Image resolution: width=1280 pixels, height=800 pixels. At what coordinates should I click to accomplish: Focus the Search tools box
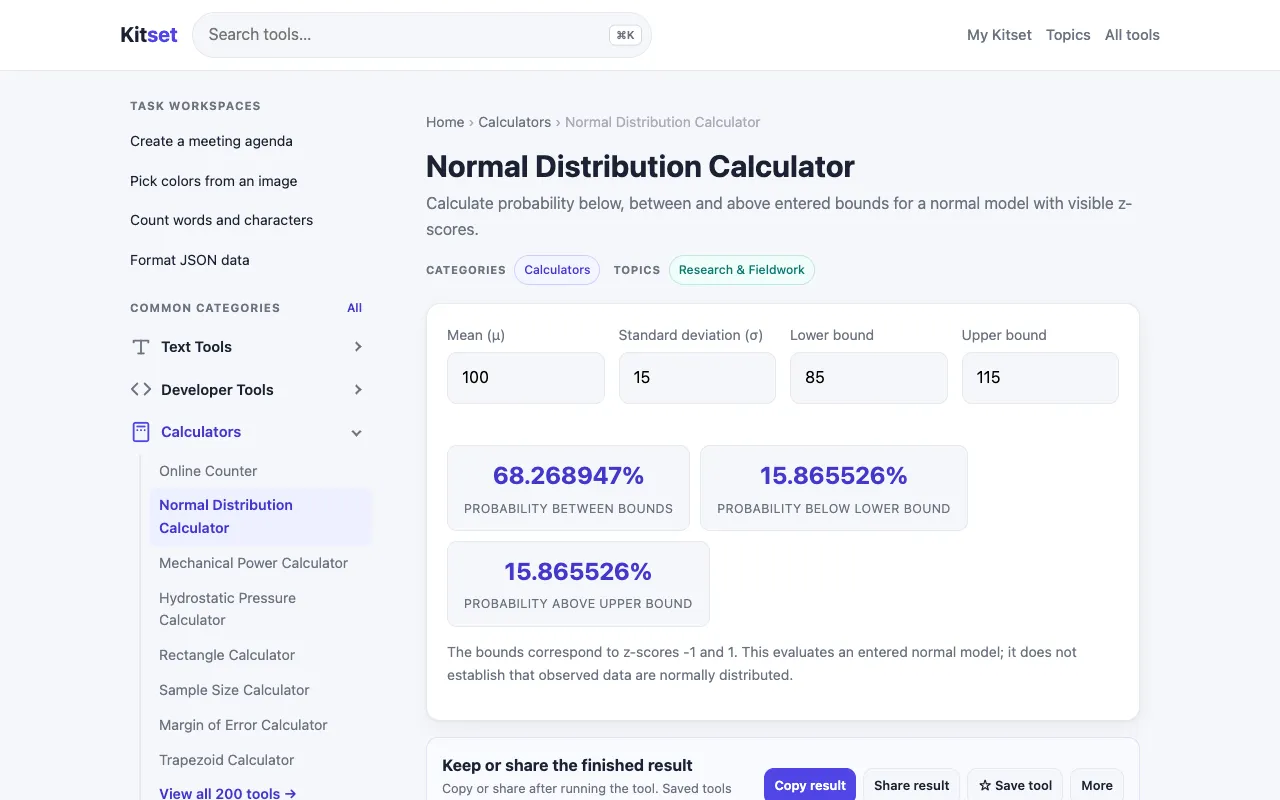click(x=421, y=35)
